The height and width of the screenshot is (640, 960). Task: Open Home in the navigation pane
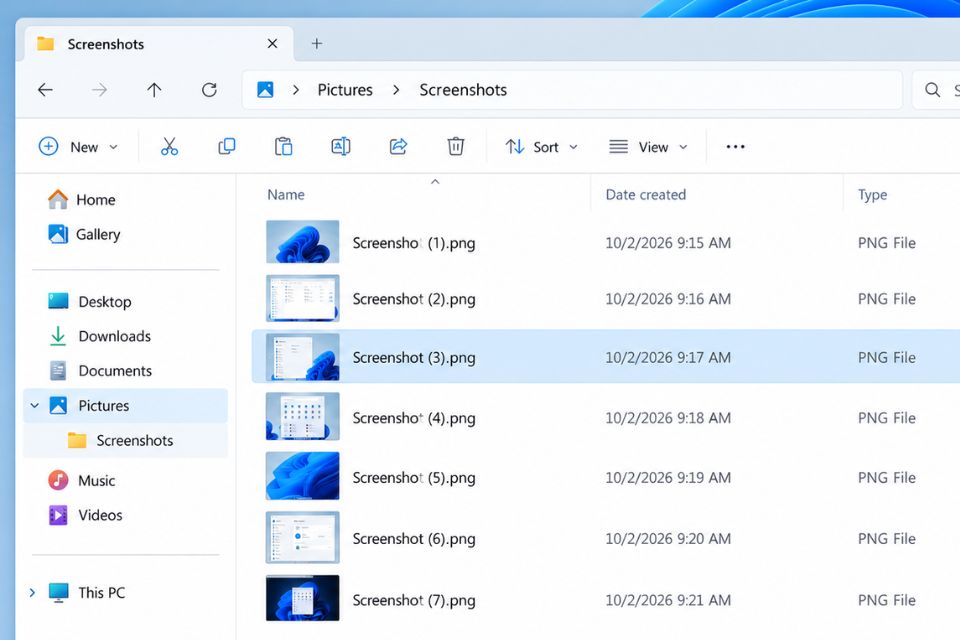click(x=81, y=200)
